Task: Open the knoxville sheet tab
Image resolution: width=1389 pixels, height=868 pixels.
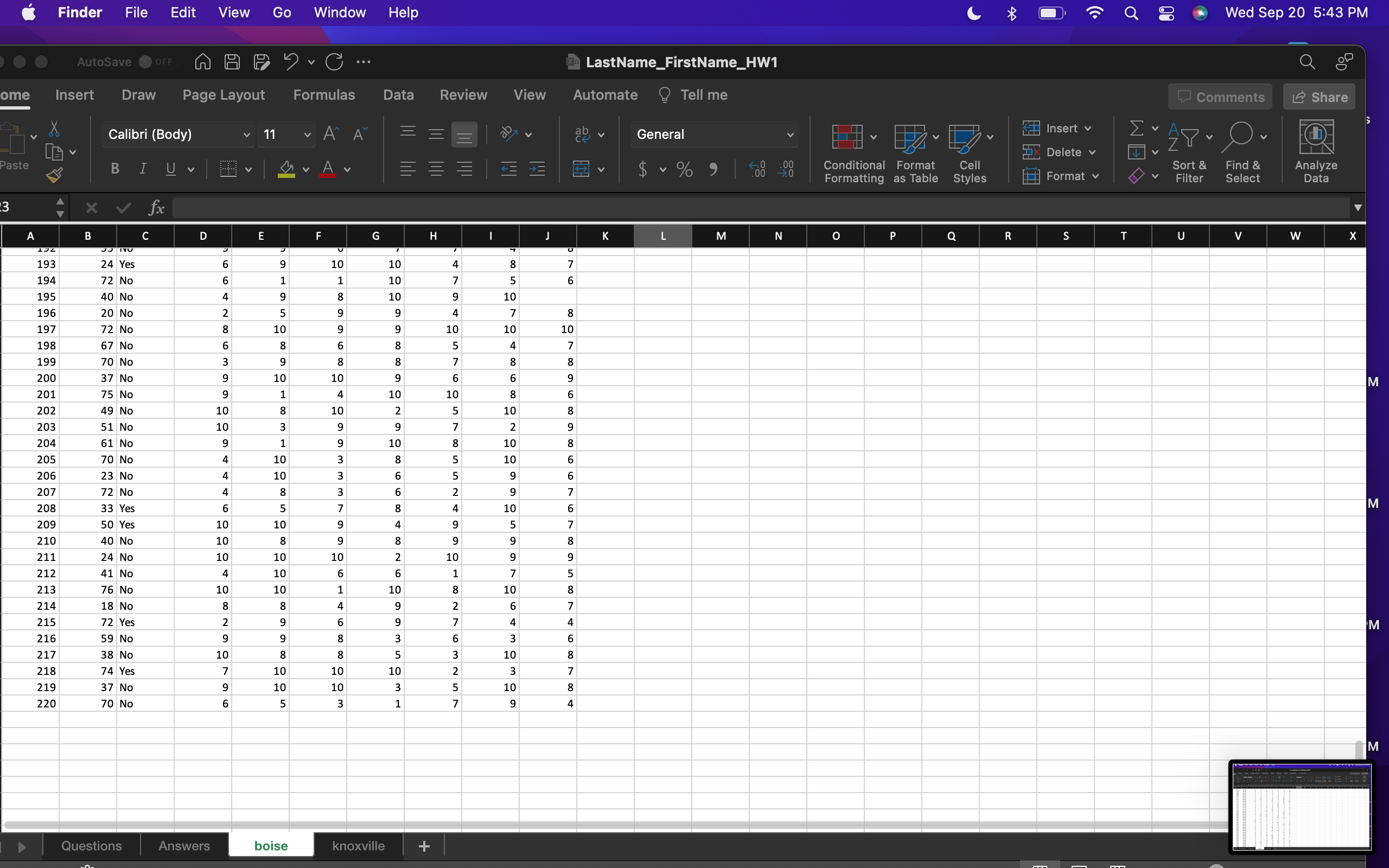Action: 359,846
